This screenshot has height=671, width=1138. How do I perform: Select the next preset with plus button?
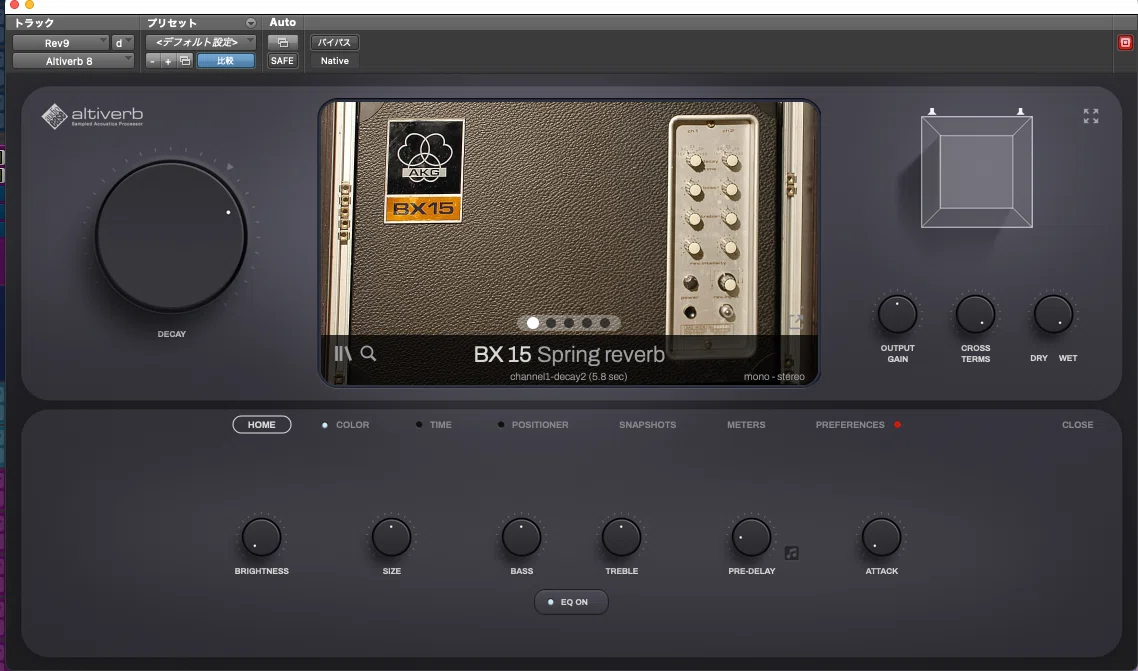point(168,61)
